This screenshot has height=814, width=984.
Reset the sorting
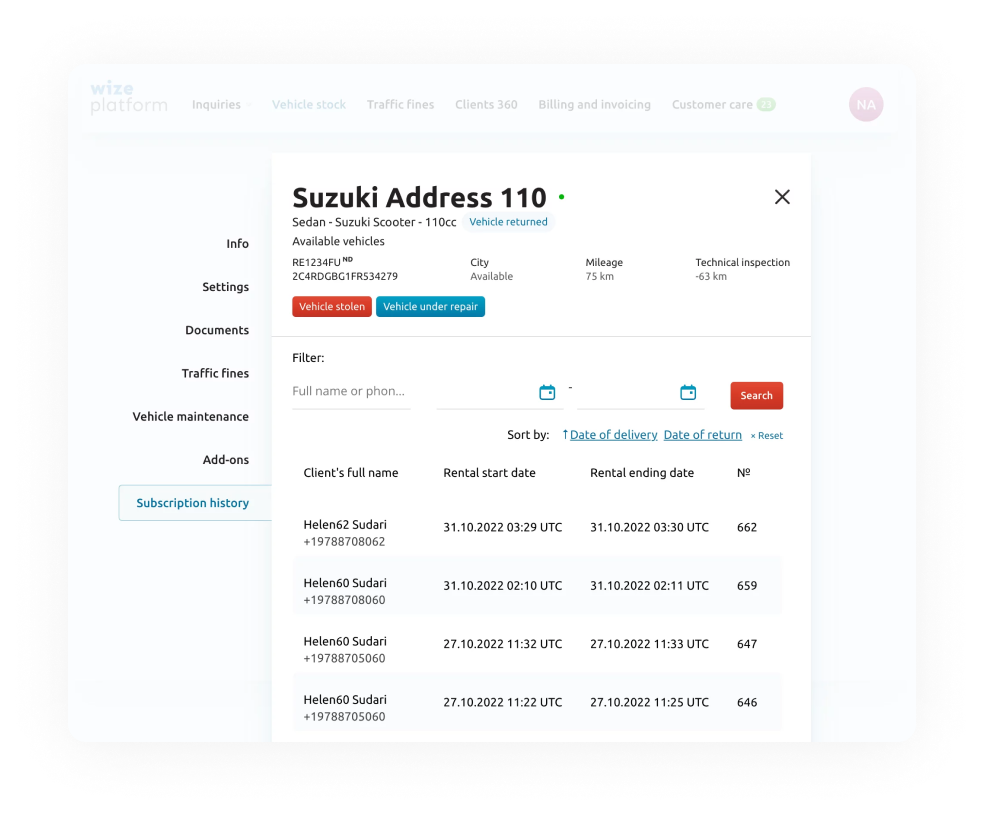tap(767, 436)
